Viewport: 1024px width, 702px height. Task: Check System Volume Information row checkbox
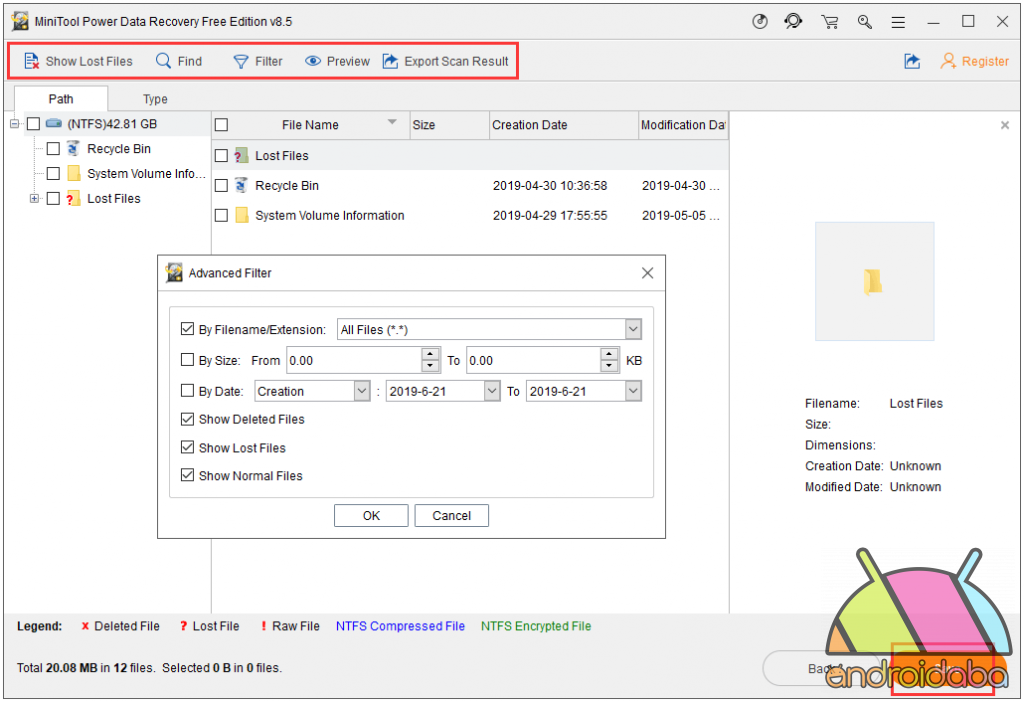221,215
